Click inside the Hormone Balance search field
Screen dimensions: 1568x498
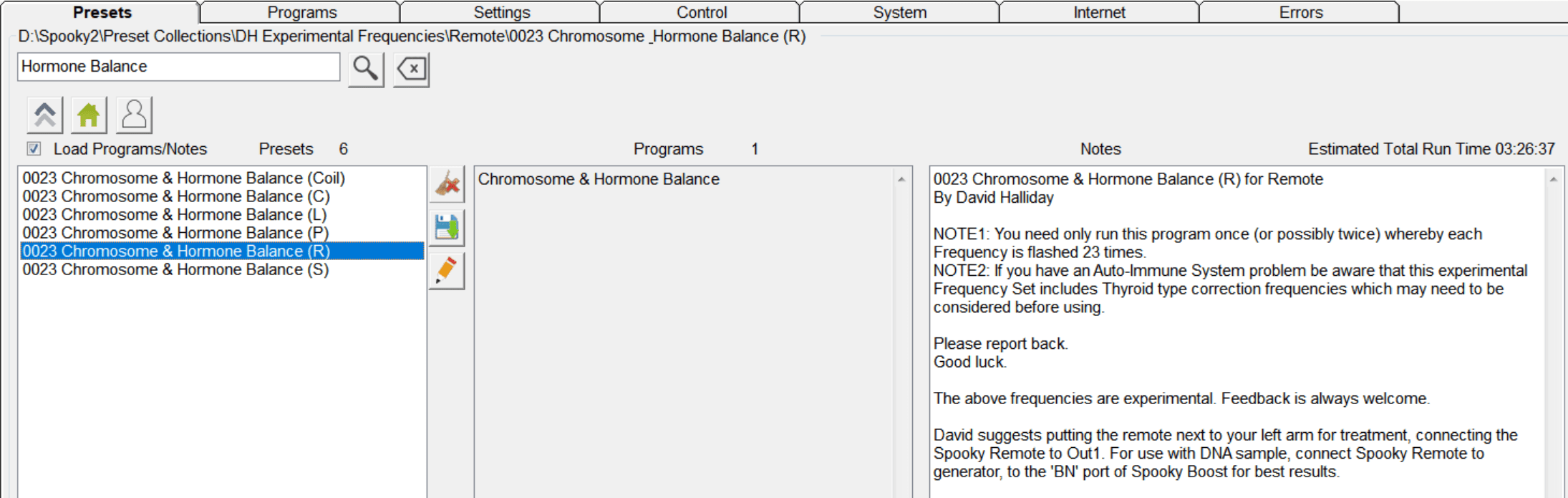click(x=178, y=67)
